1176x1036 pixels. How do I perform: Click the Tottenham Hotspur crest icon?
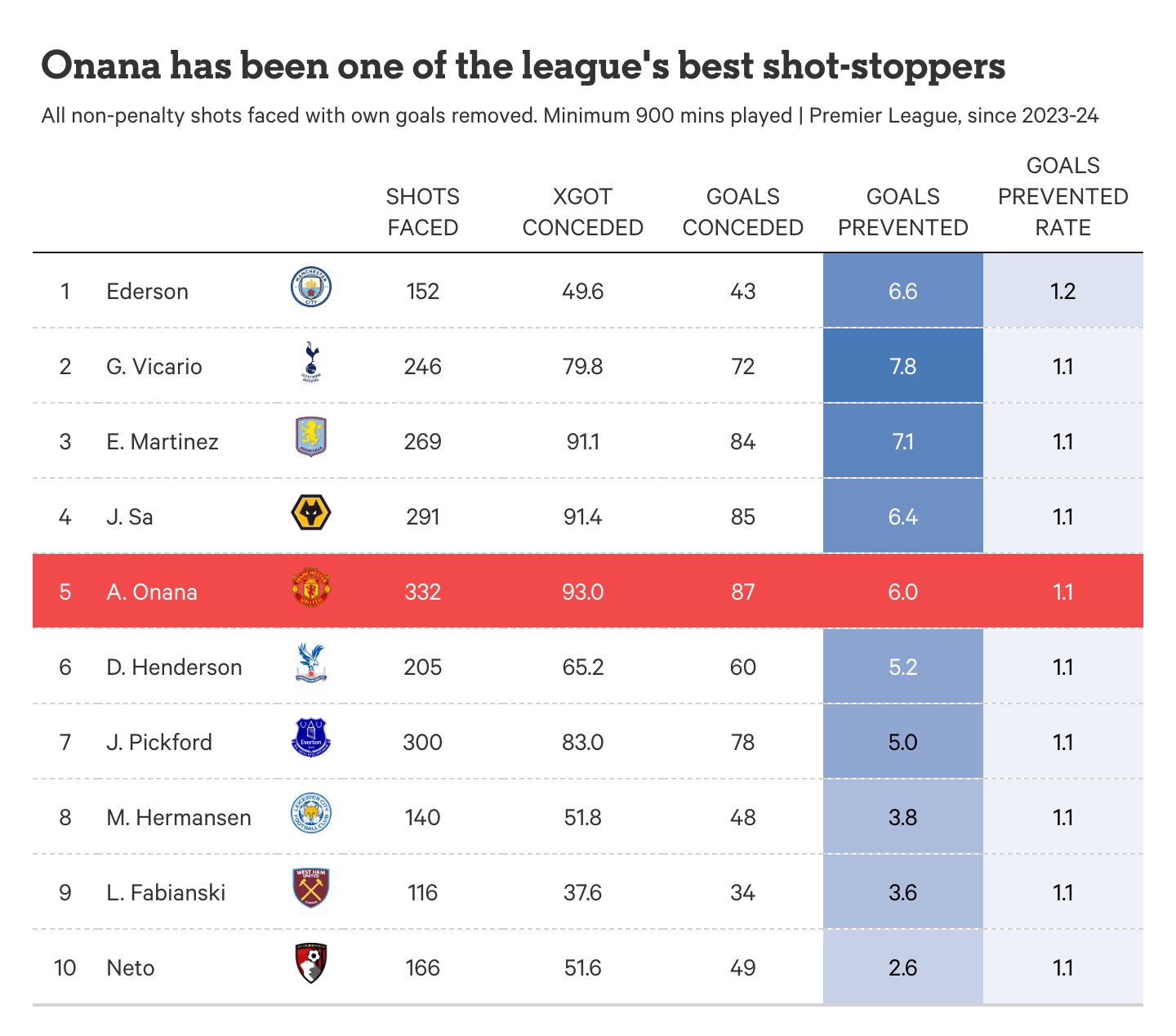tap(311, 363)
